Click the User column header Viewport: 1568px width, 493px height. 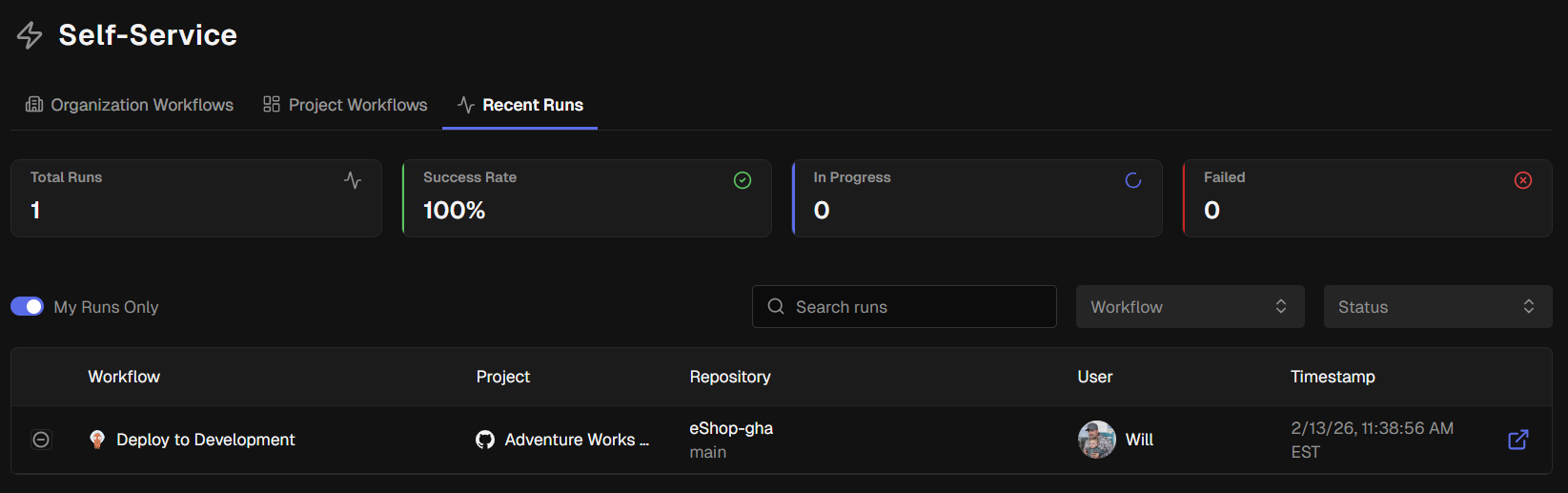click(x=1095, y=377)
